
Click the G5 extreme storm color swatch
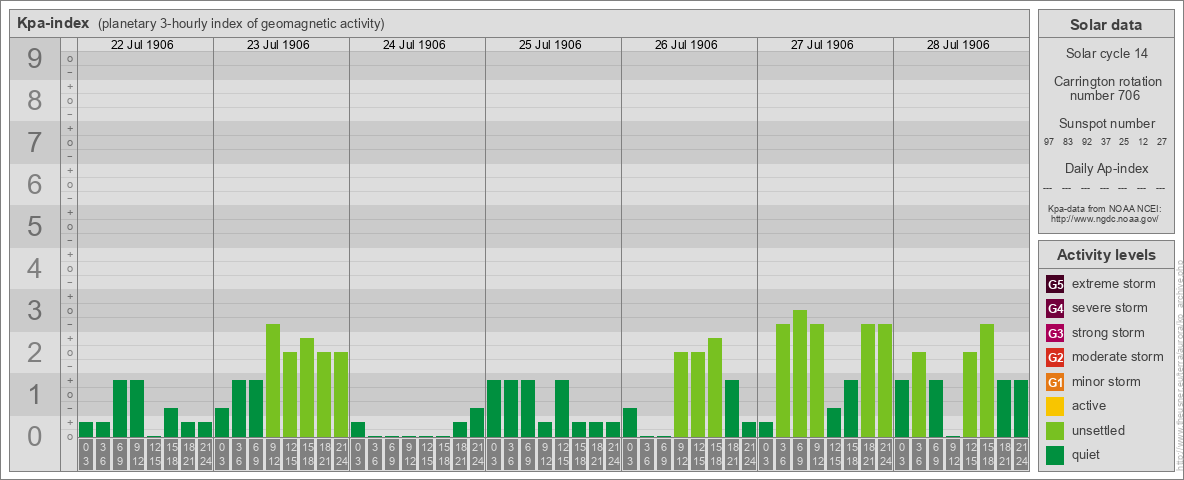coord(1056,285)
